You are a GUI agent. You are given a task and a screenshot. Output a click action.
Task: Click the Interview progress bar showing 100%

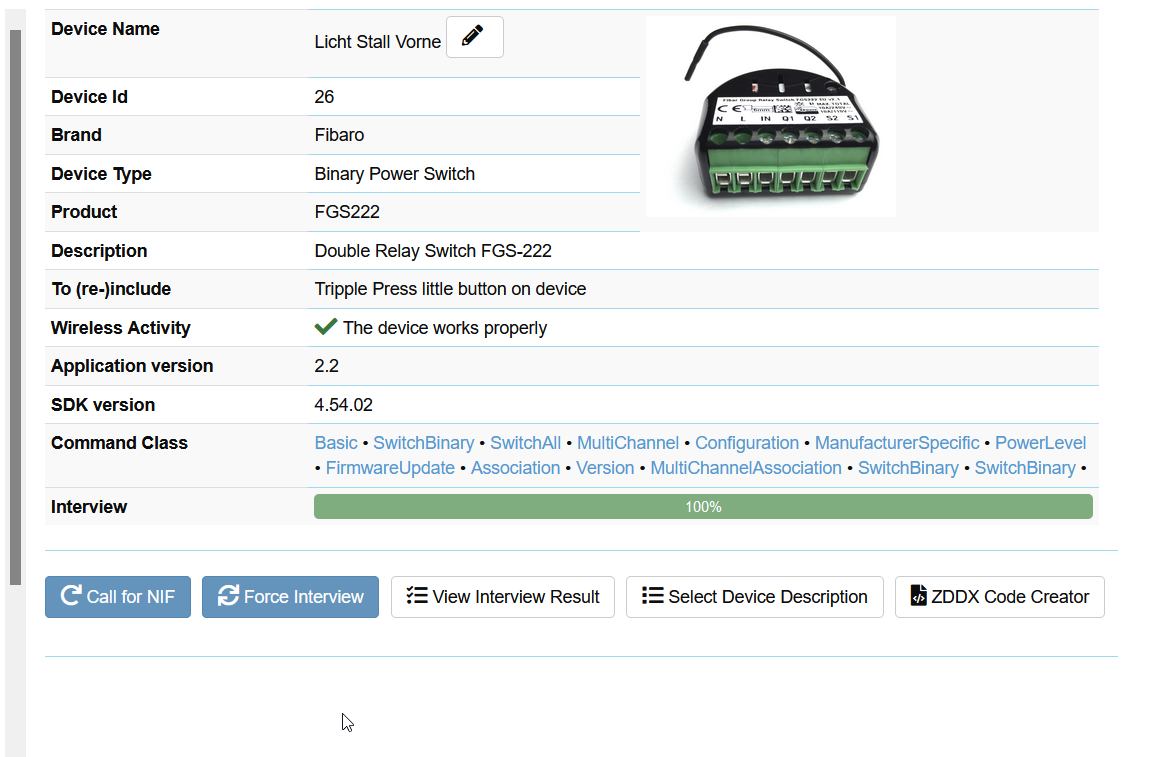703,506
